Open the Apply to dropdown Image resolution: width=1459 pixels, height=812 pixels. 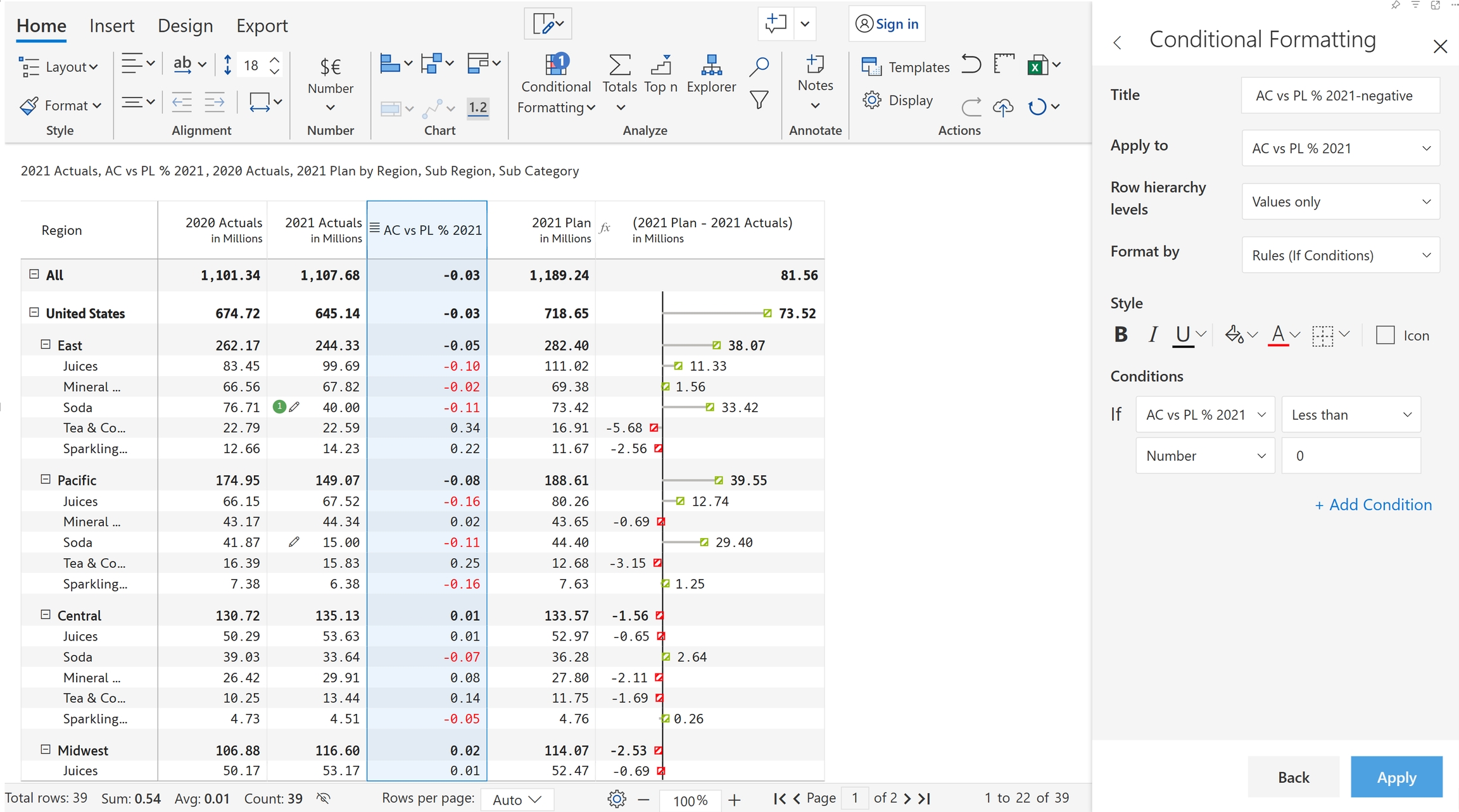tap(1340, 148)
